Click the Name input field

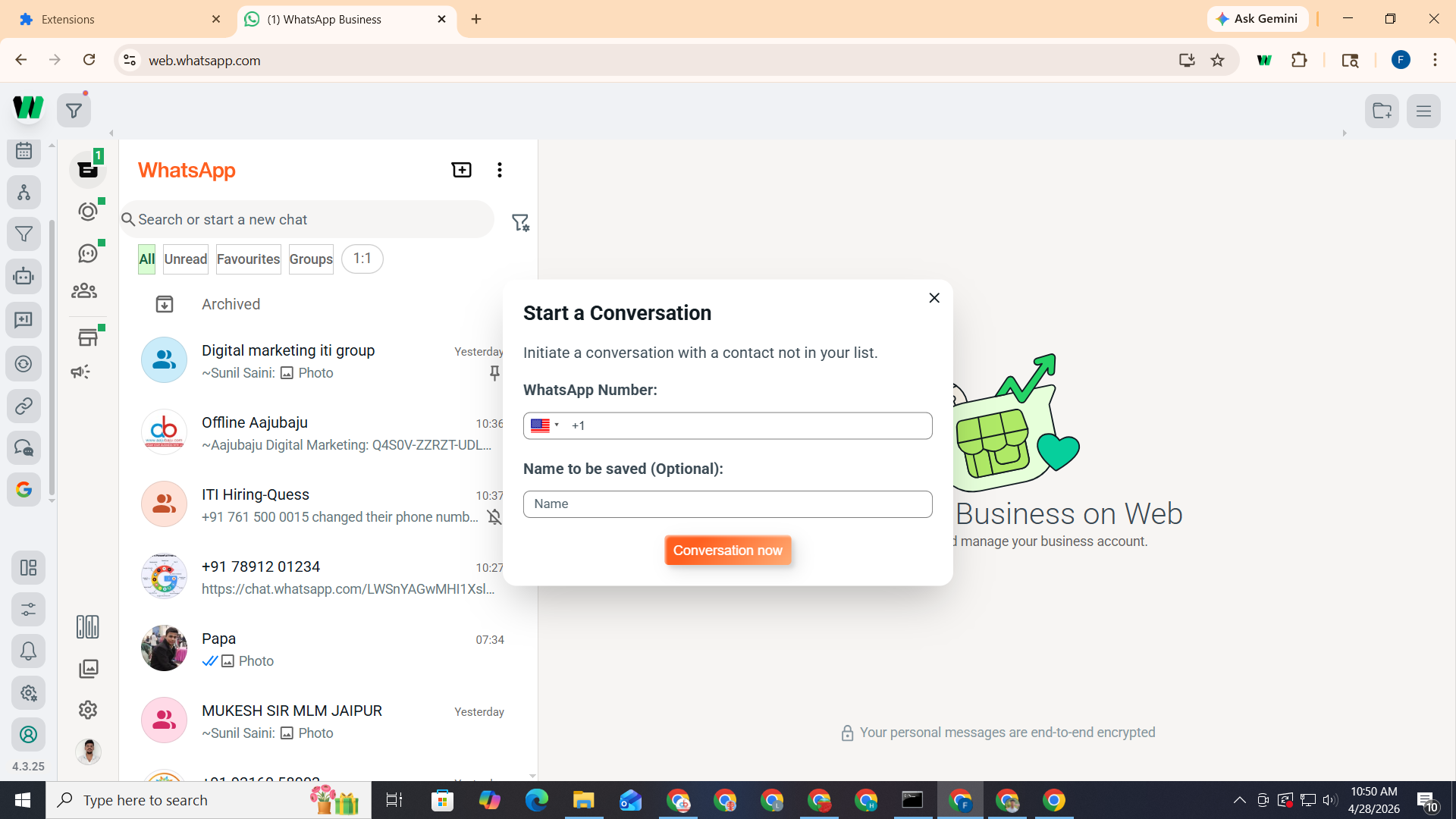[x=727, y=504]
